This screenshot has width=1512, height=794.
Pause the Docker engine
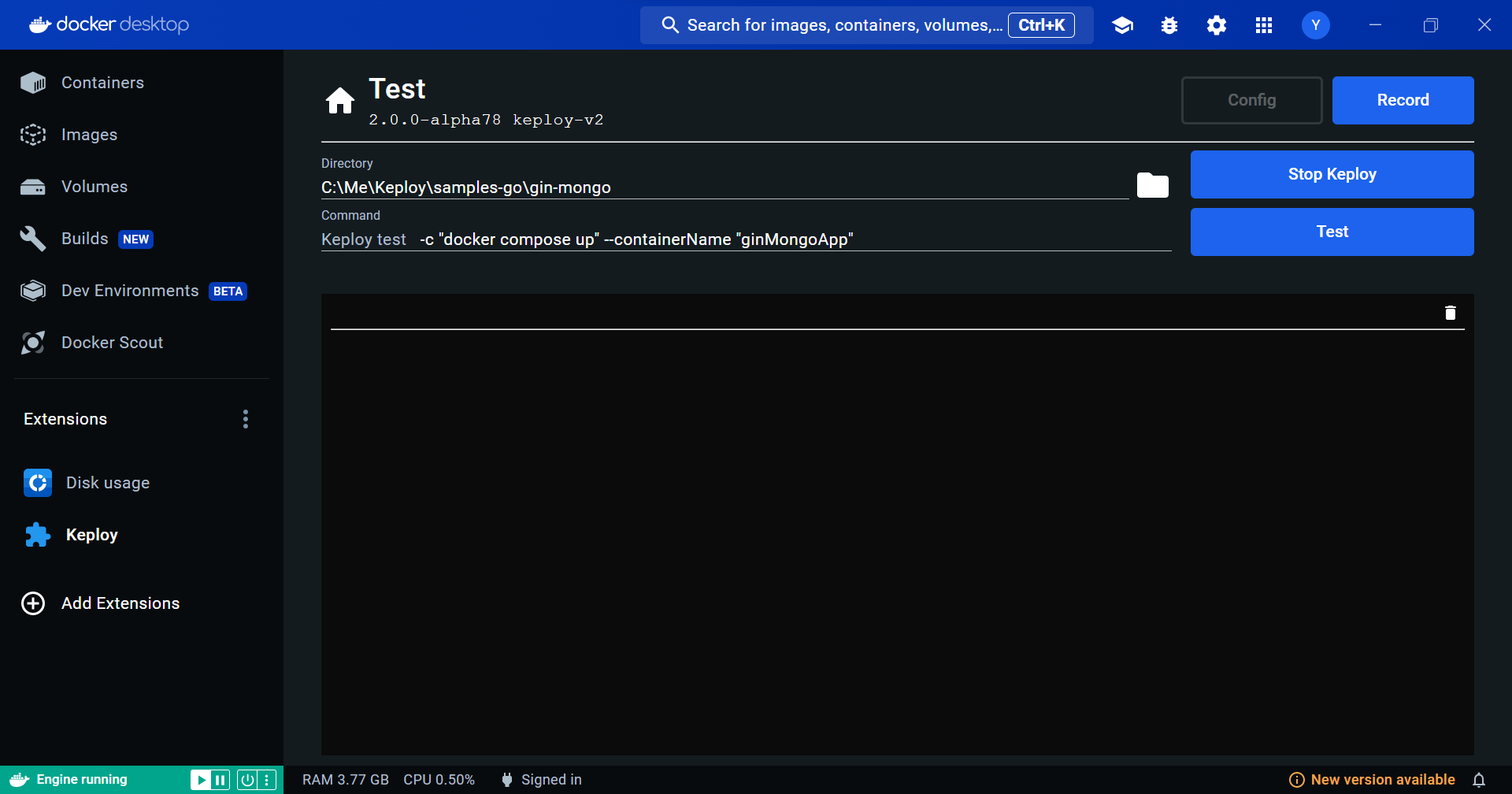click(220, 780)
